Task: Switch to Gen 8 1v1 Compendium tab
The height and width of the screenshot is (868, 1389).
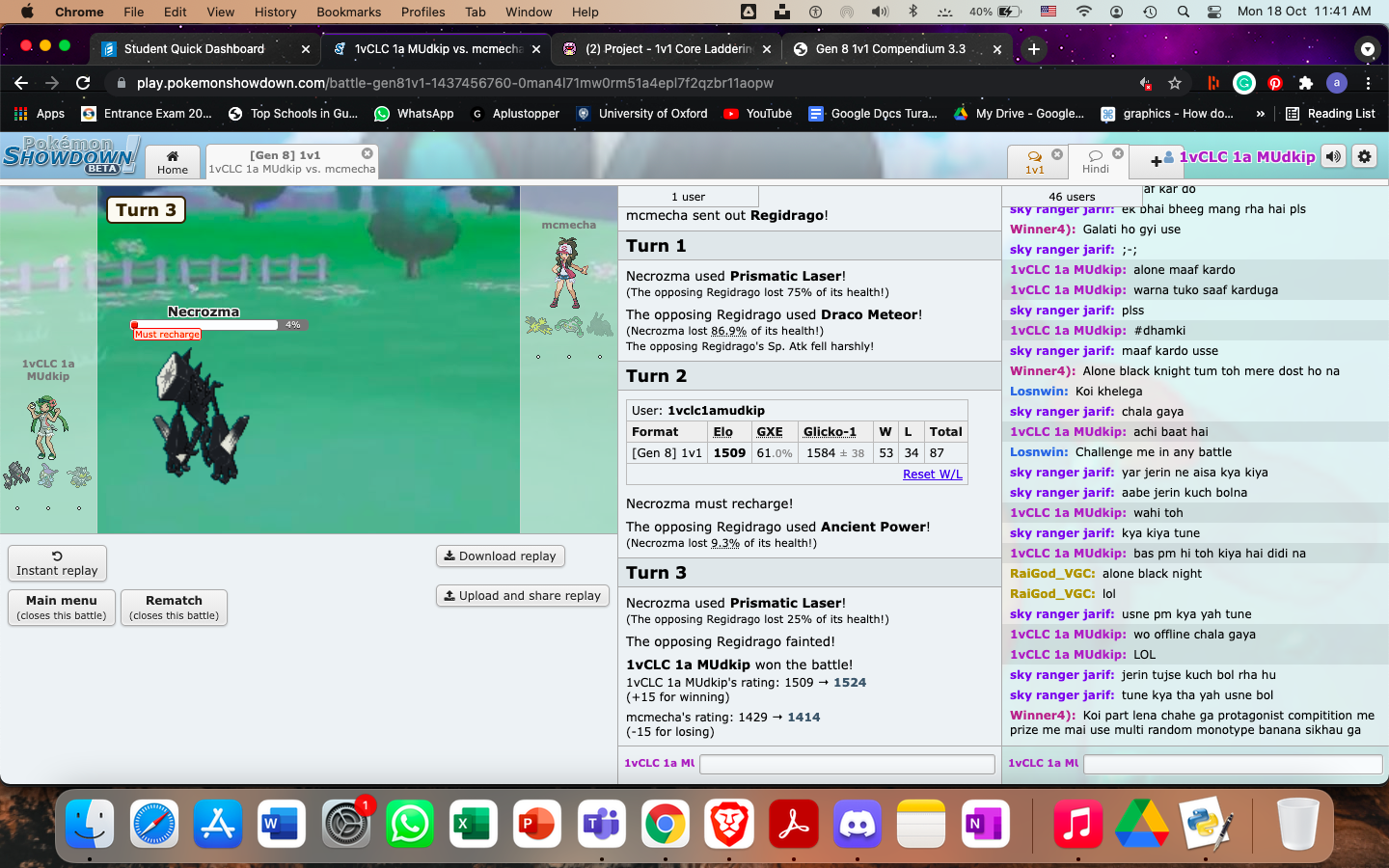Action: click(898, 48)
